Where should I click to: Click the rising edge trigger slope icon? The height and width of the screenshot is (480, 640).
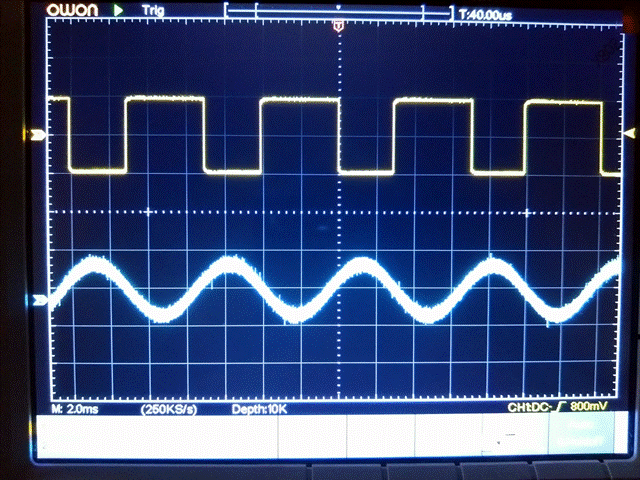click(561, 410)
